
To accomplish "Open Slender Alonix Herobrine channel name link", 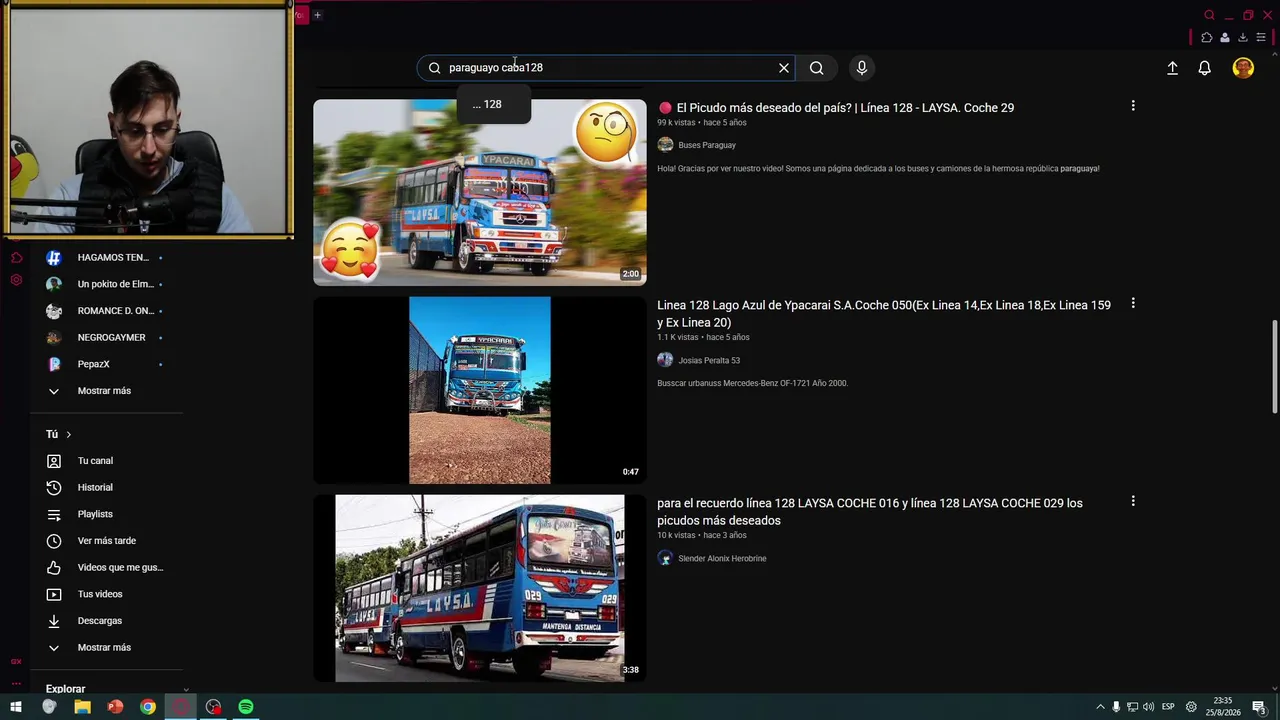I will [x=722, y=558].
